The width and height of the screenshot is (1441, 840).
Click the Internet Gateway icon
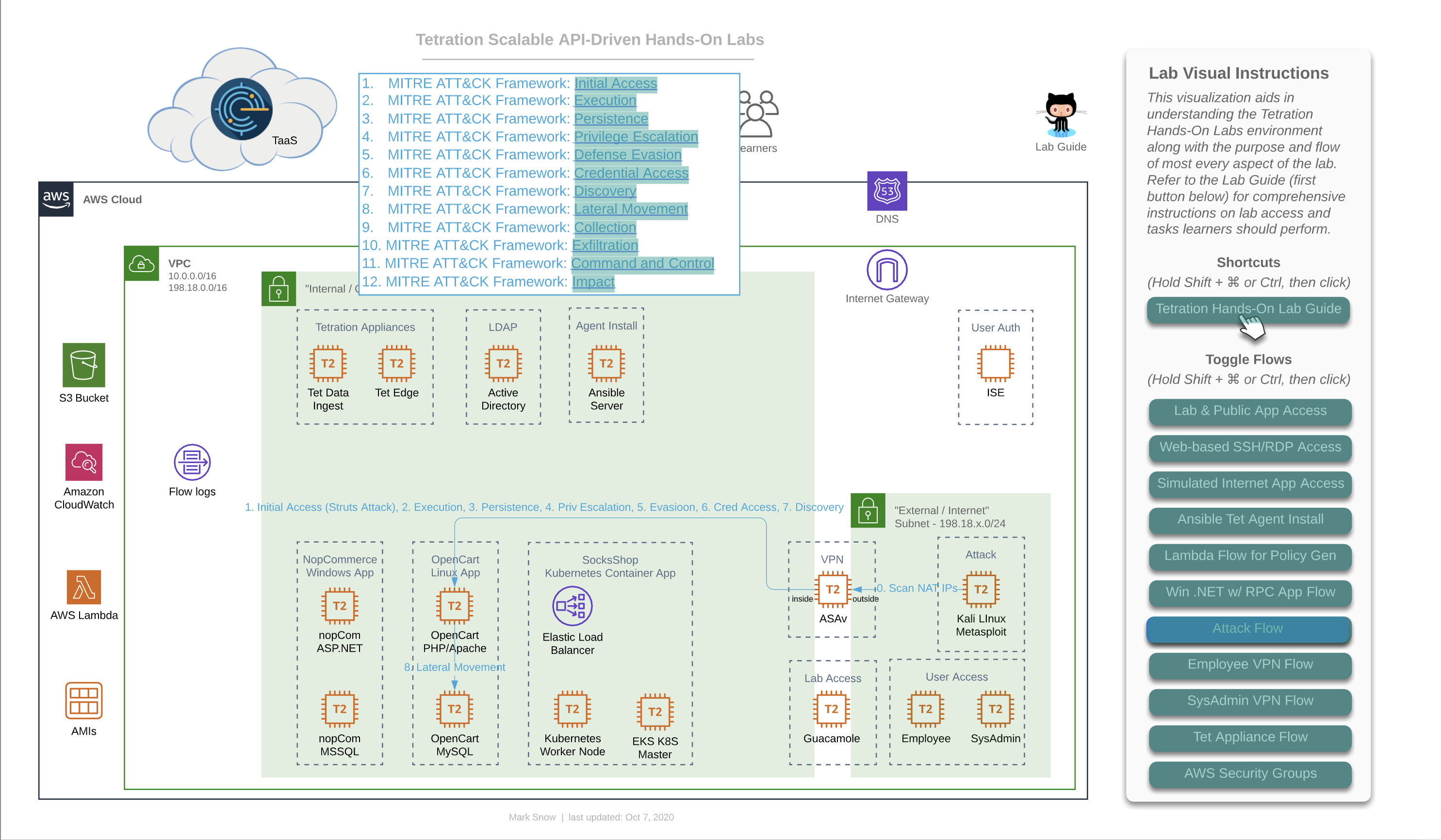[x=887, y=270]
